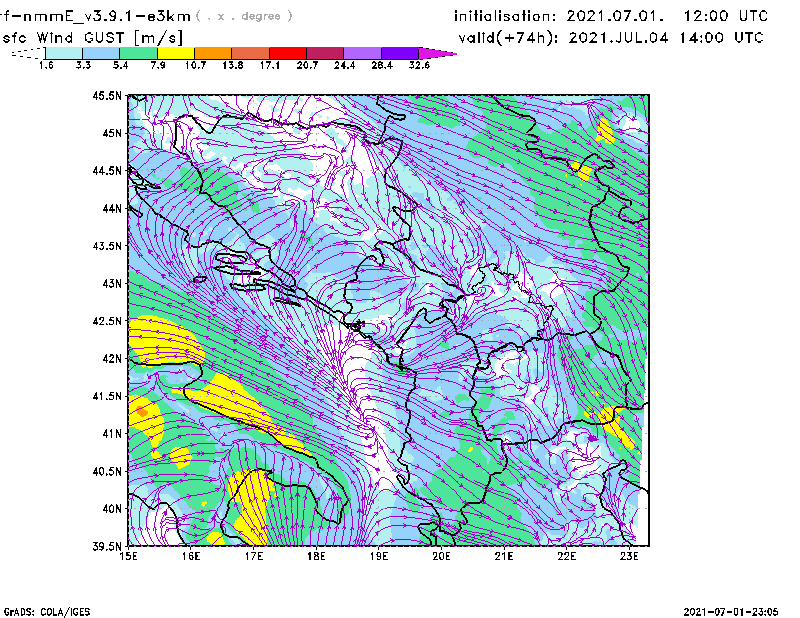Click the 45N latitude label

(112, 133)
